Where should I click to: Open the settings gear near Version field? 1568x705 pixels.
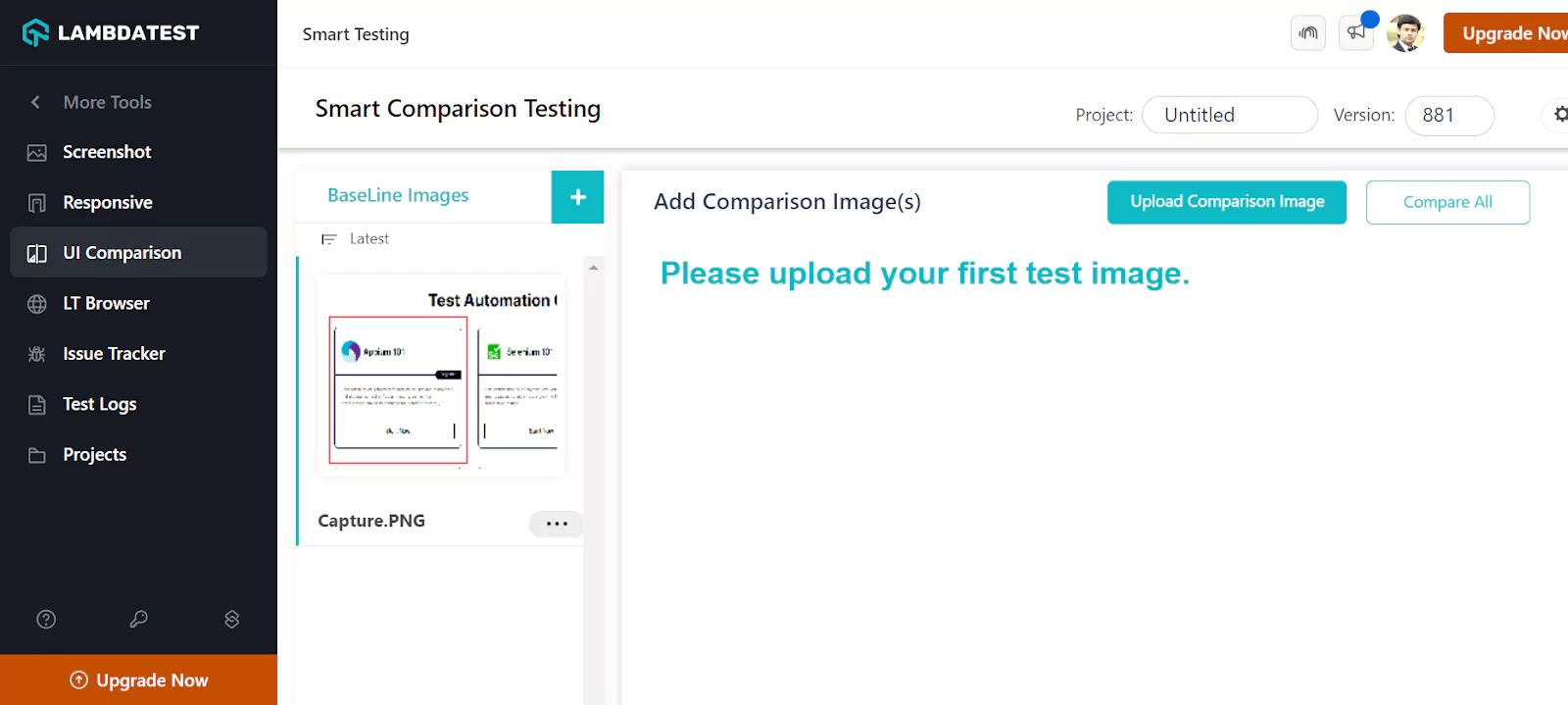(x=1558, y=115)
